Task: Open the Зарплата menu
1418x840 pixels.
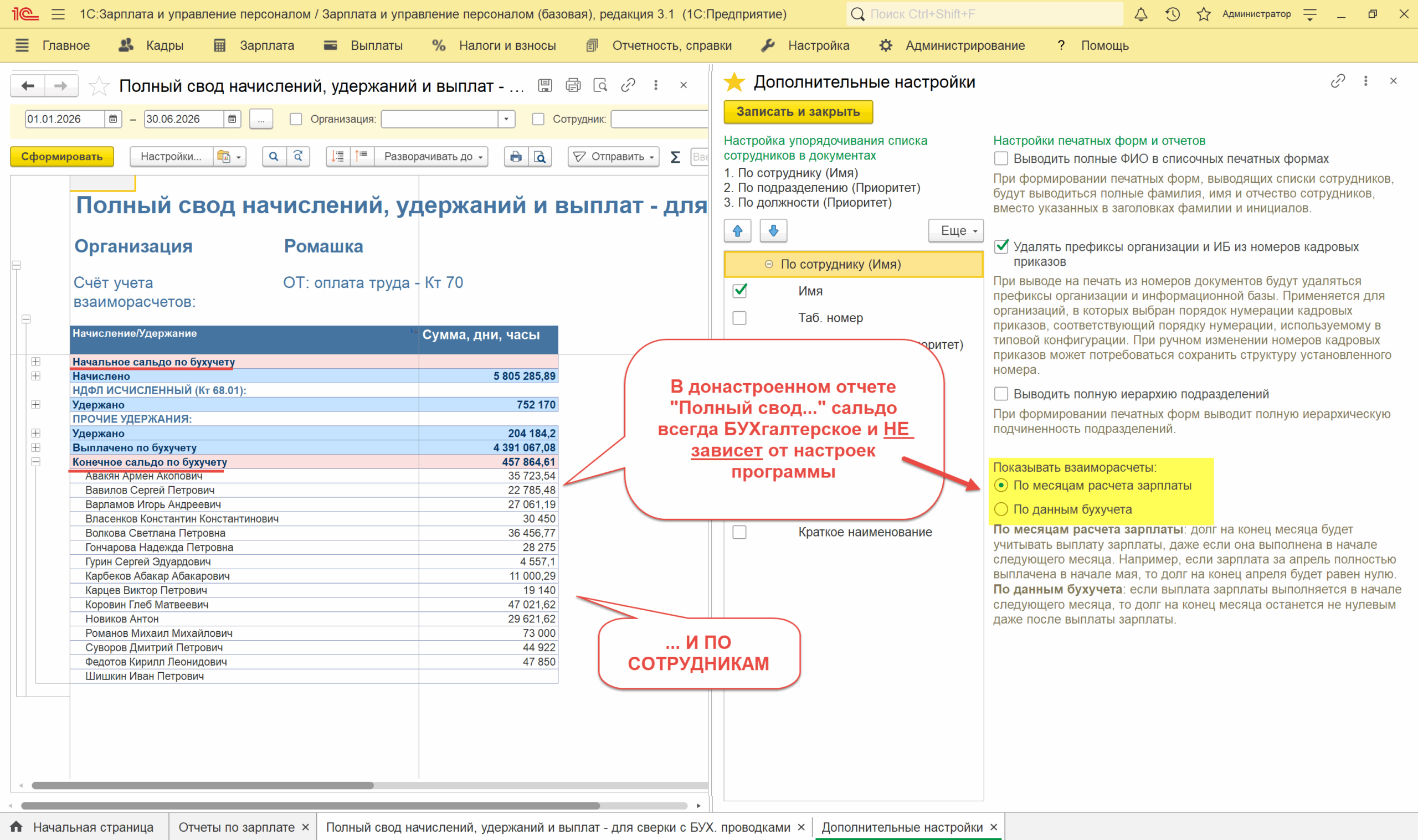Action: click(254, 45)
